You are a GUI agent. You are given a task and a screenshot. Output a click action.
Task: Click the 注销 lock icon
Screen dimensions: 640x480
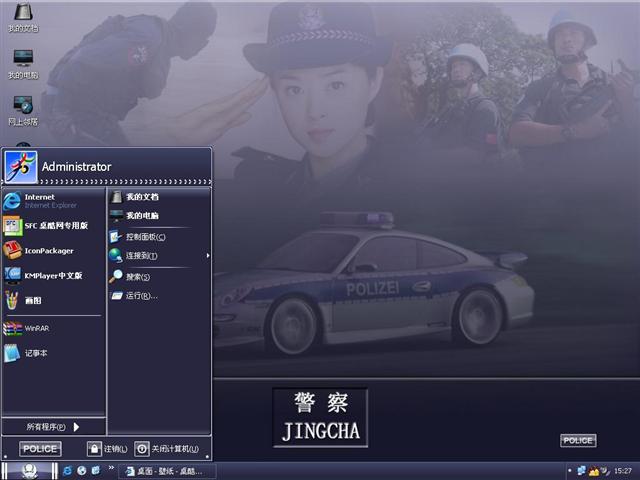pyautogui.click(x=94, y=449)
